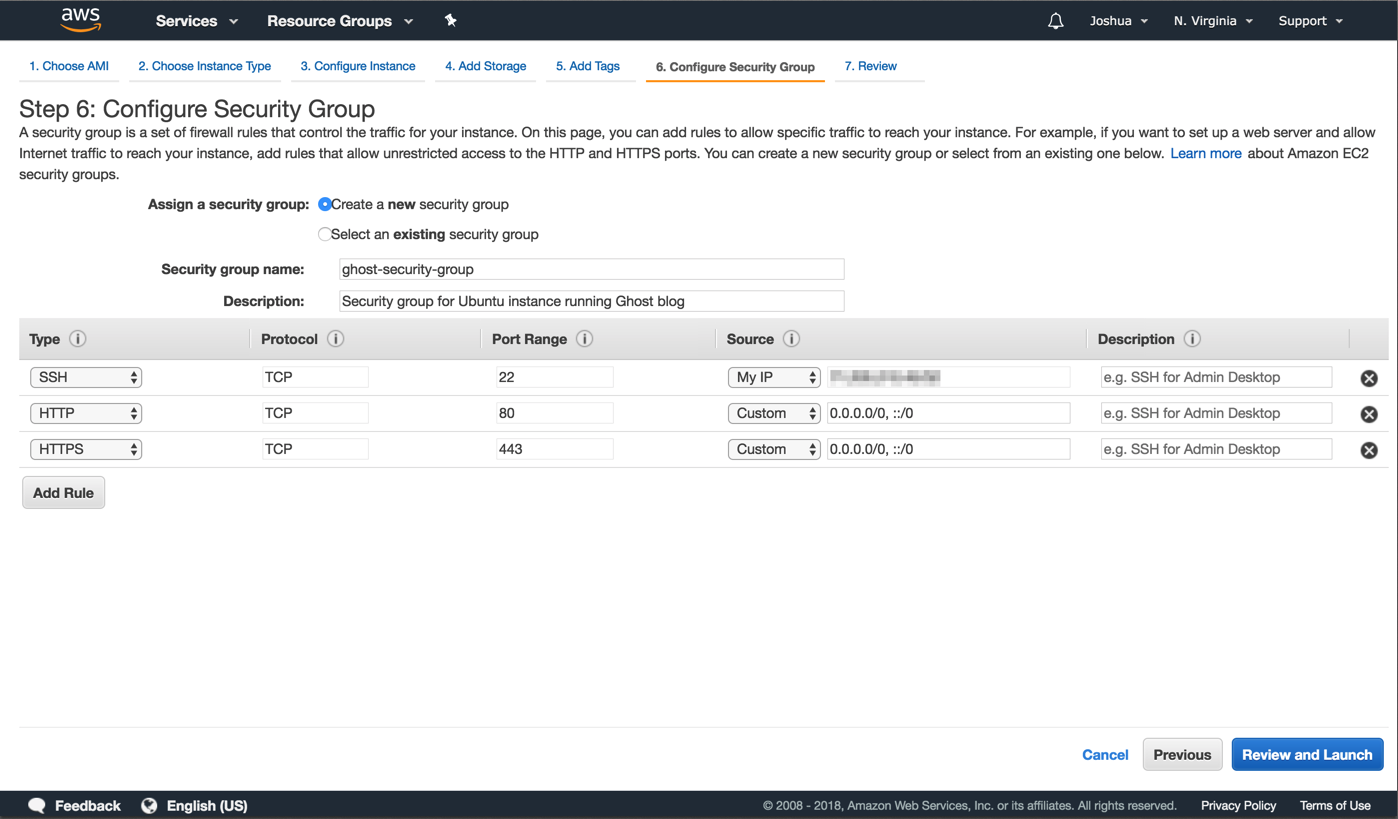This screenshot has height=819, width=1398.
Task: Click the pin shortcut icon in navbar
Action: point(450,20)
